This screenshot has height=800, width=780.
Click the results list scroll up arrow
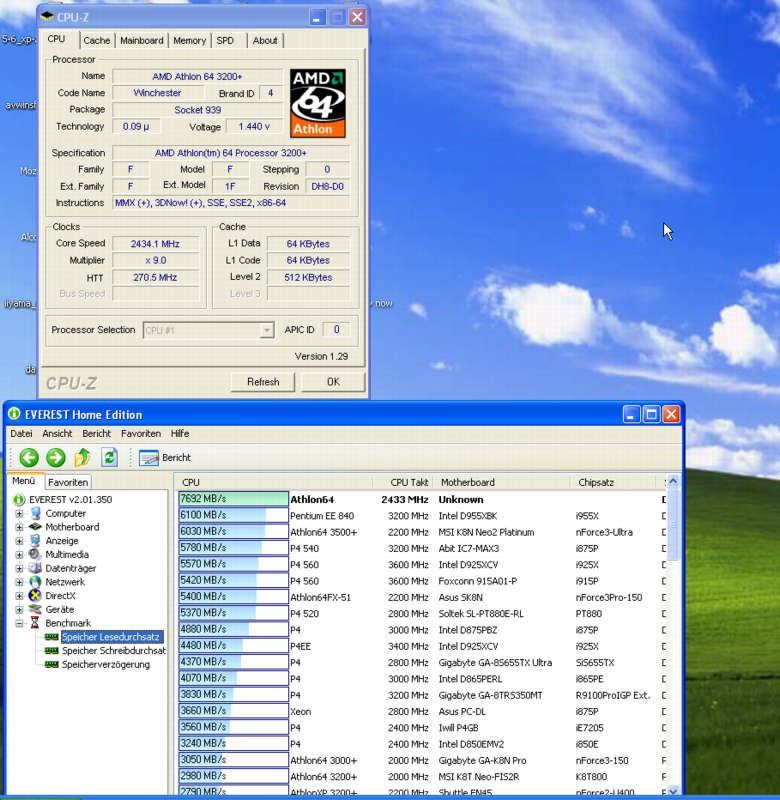(673, 481)
